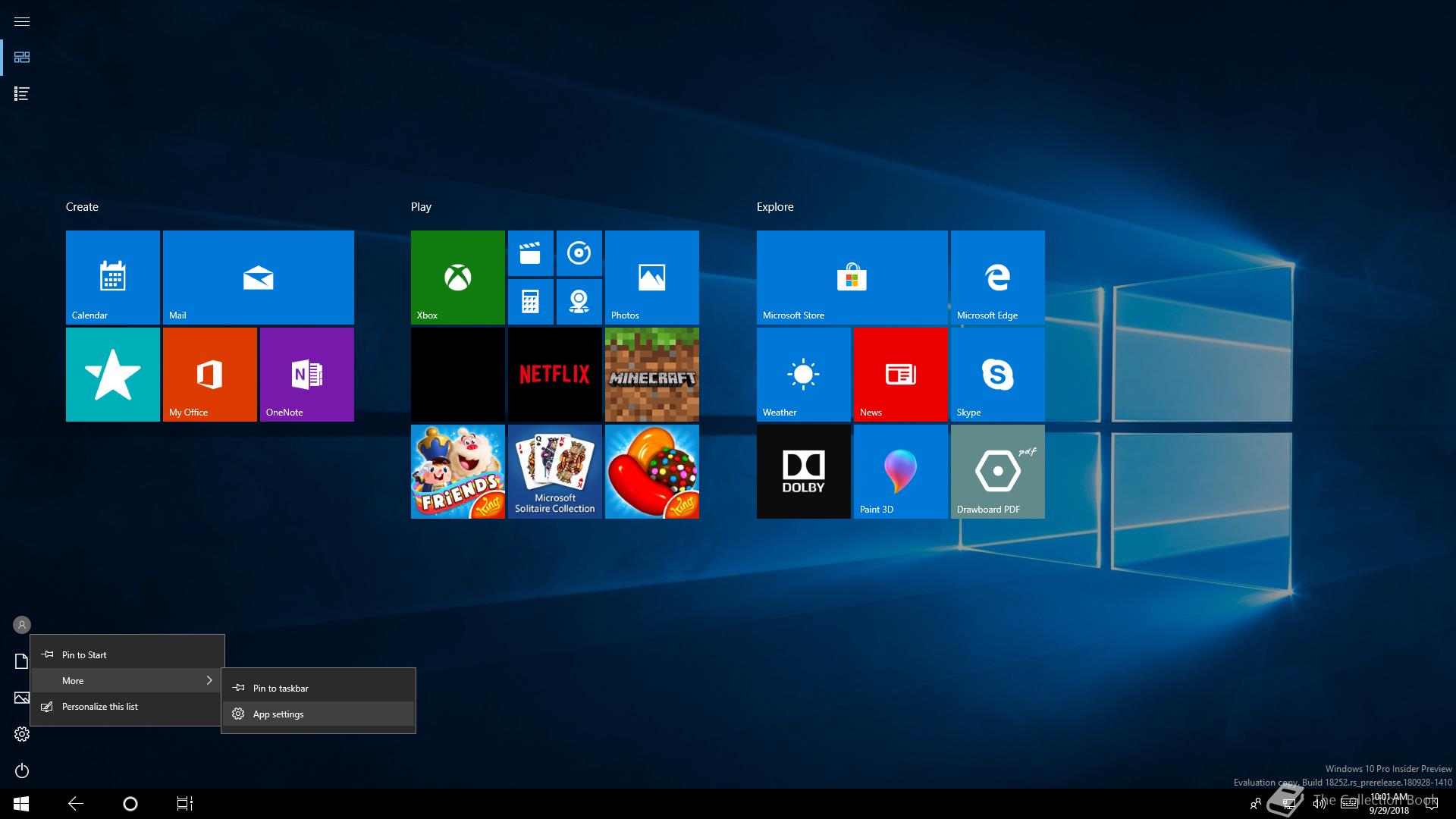Click the taskbar Back arrow
Viewport: 1456px width, 819px height.
click(76, 804)
